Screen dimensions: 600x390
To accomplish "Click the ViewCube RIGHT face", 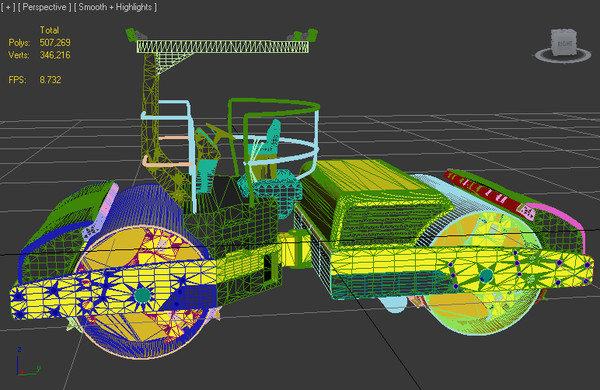I will pos(564,43).
